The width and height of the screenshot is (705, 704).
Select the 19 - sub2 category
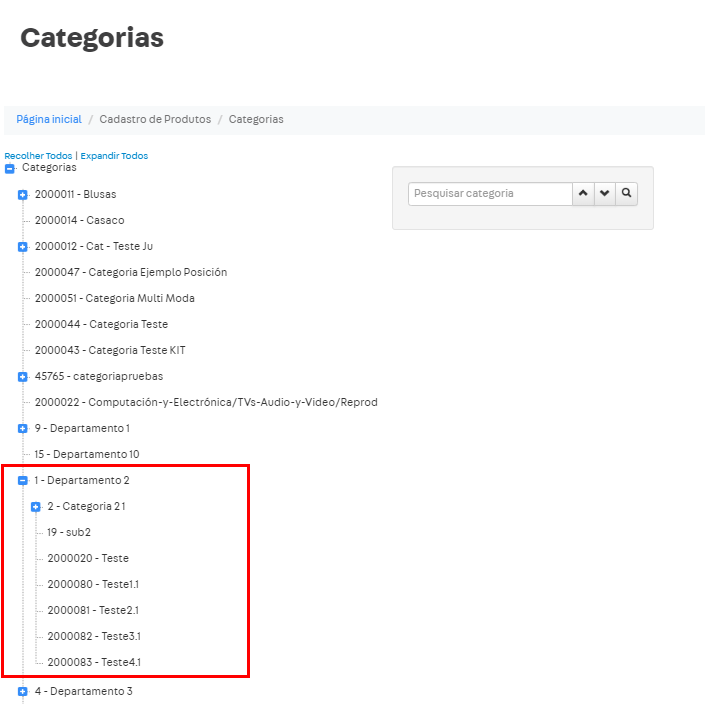[69, 532]
